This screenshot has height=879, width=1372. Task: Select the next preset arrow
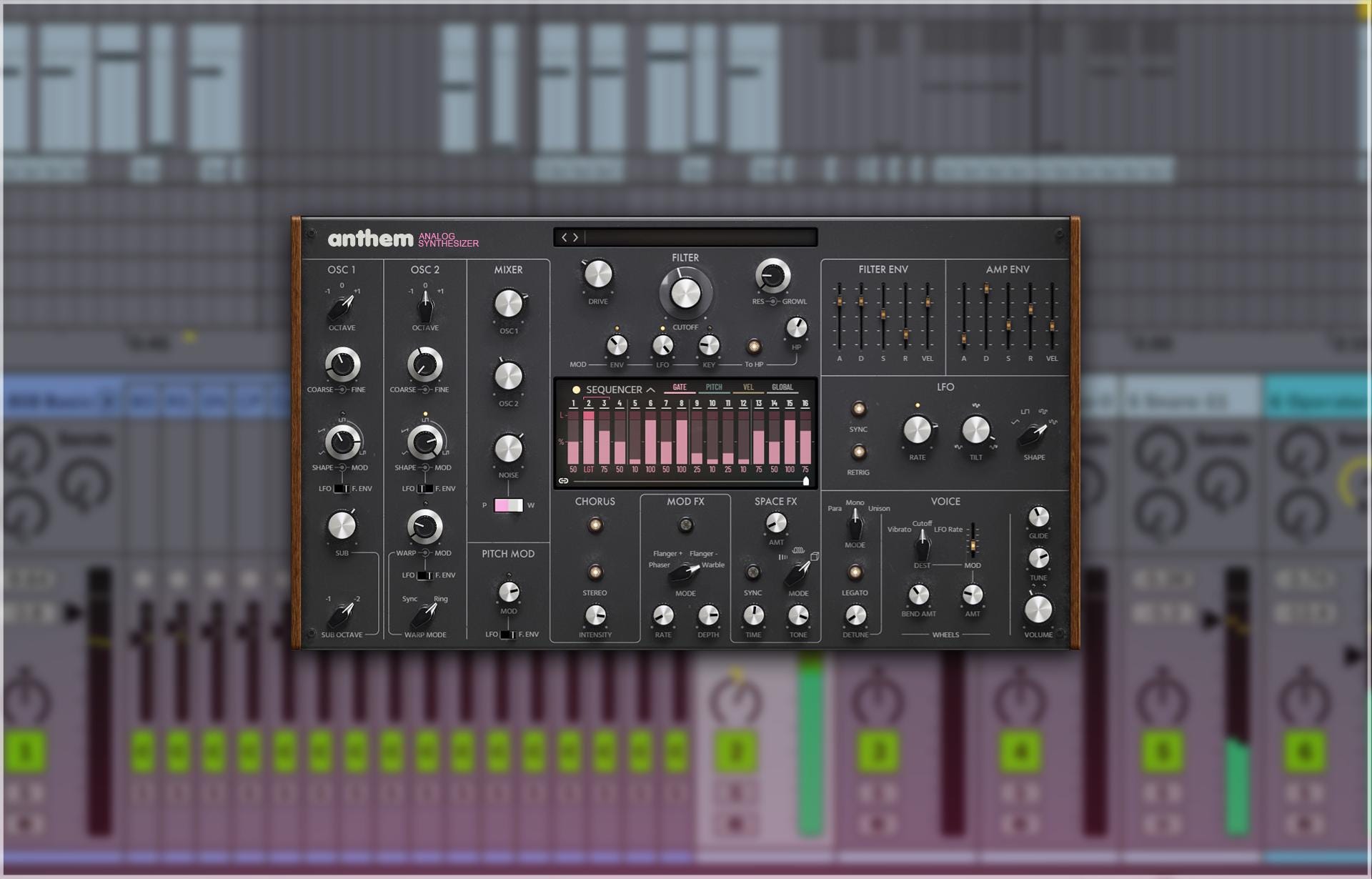pyautogui.click(x=576, y=237)
